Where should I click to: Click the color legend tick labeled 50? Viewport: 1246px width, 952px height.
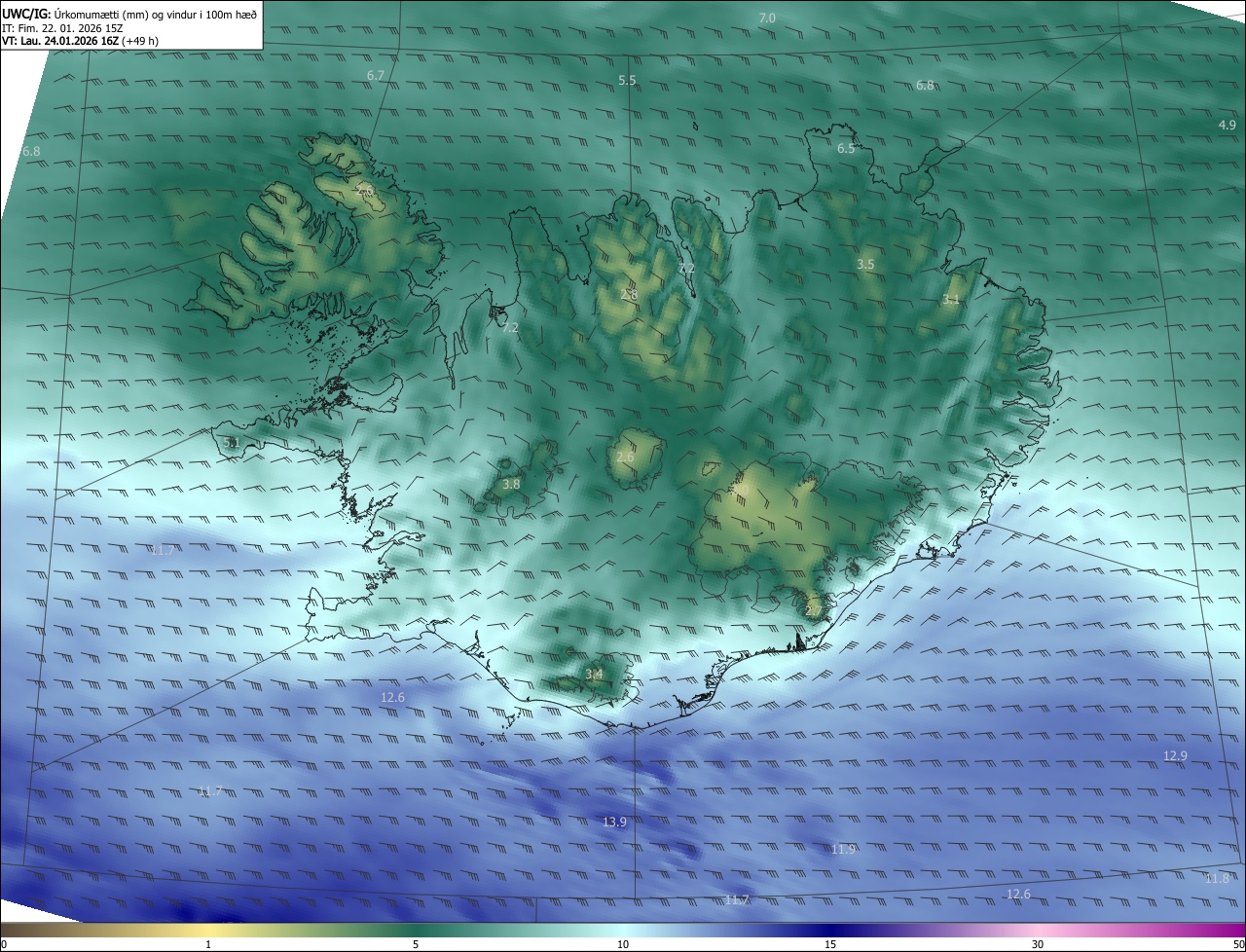point(1238,944)
